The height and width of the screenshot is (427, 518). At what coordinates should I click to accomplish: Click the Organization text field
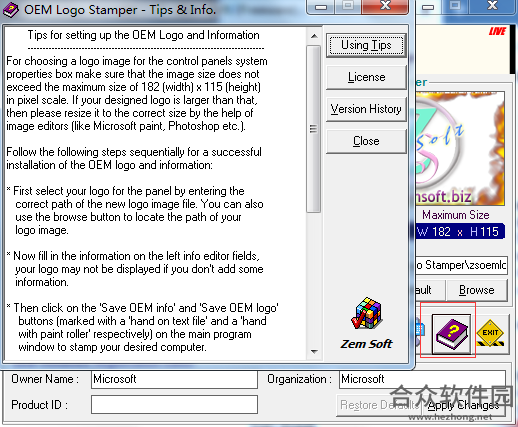[x=422, y=379]
